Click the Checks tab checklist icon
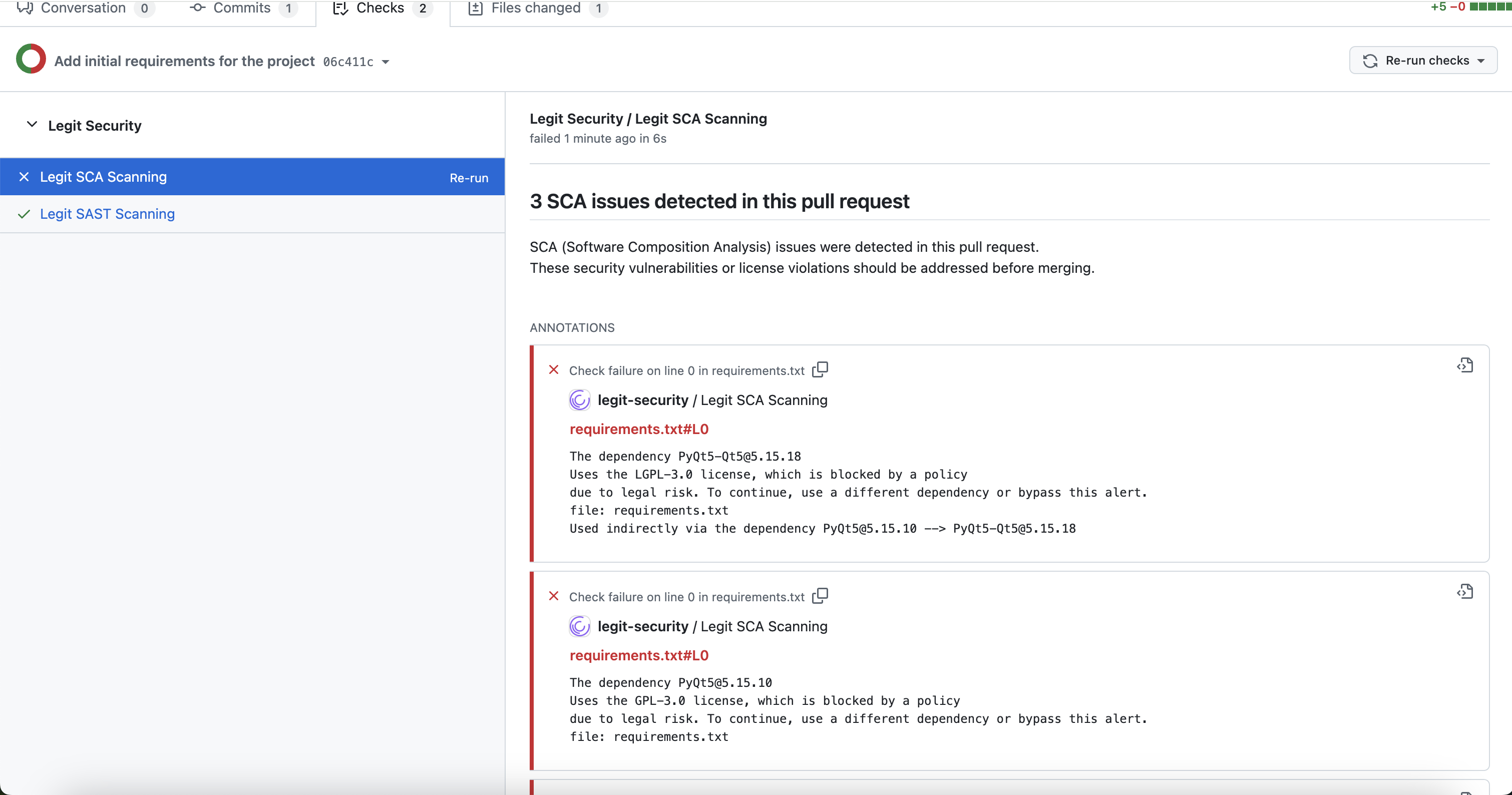The width and height of the screenshot is (1512, 795). click(x=340, y=8)
